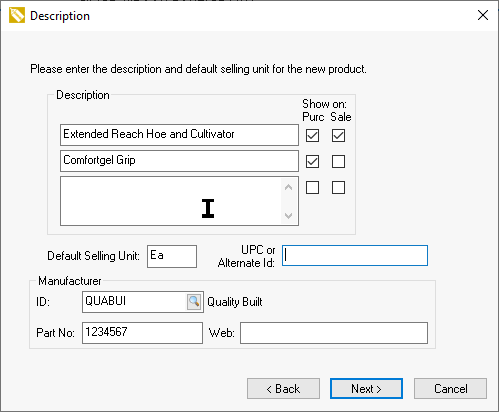Go back with the Back button

pyautogui.click(x=283, y=389)
